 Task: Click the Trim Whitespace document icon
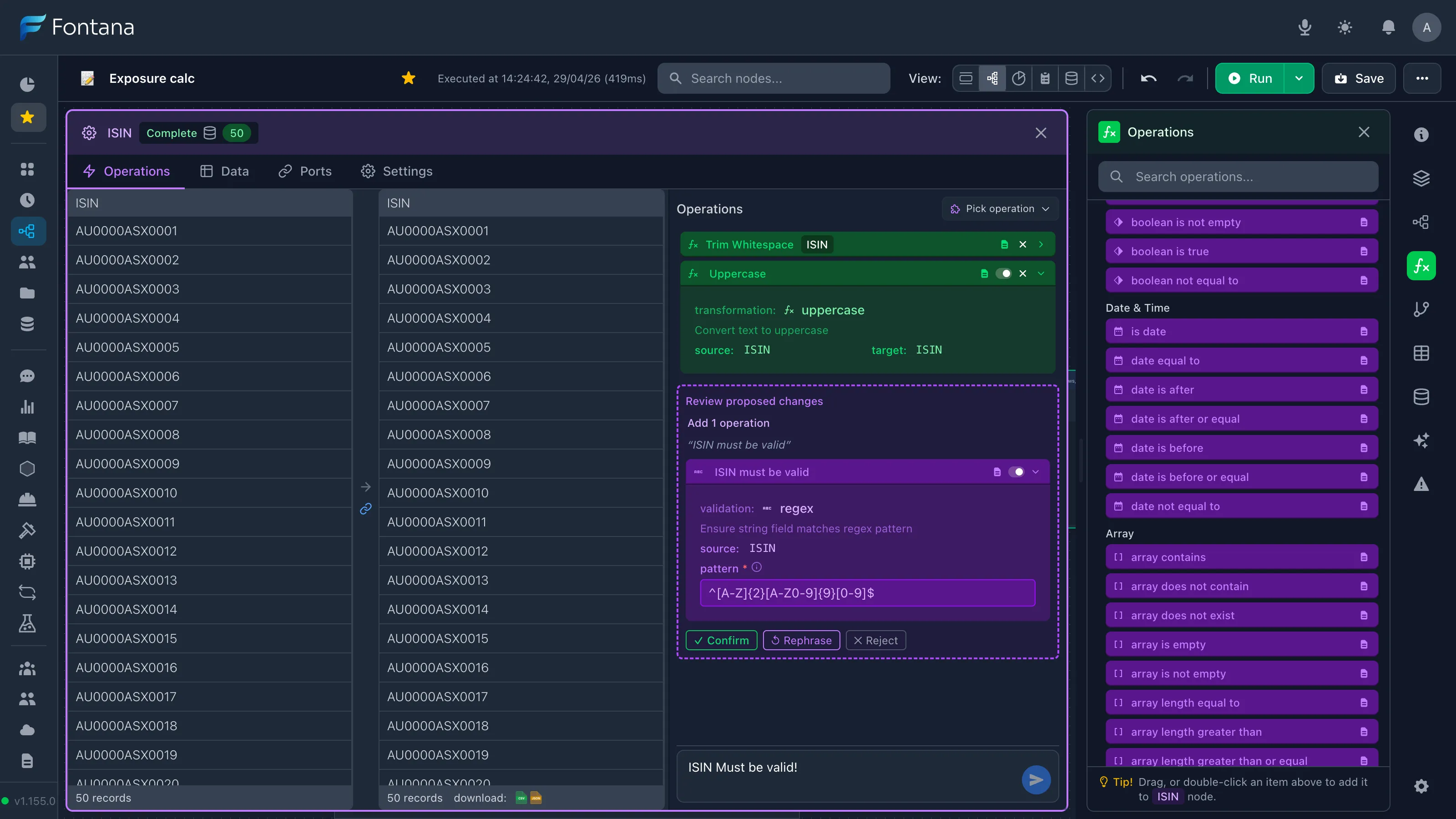1004,244
